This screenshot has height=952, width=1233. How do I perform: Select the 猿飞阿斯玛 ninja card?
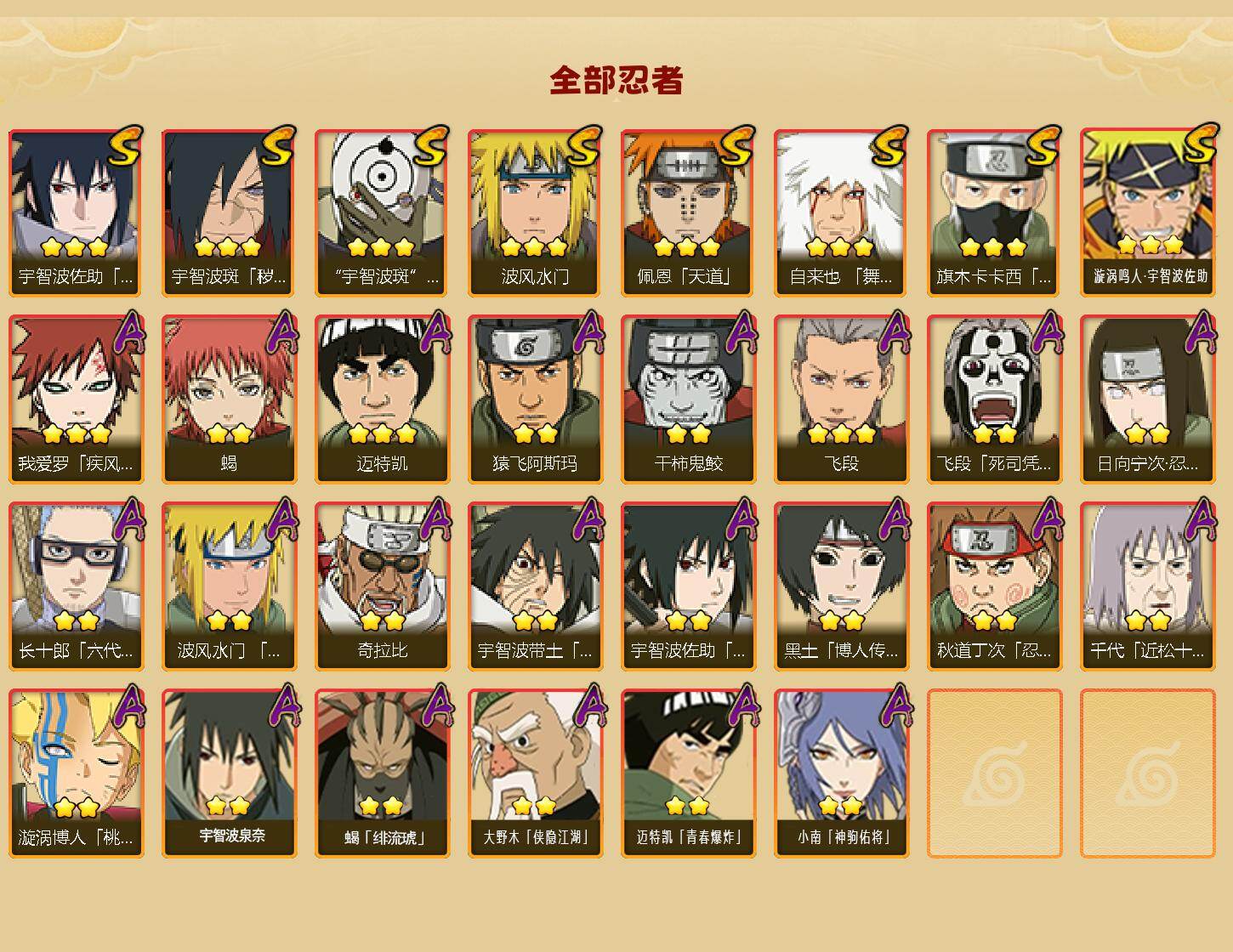pos(535,399)
